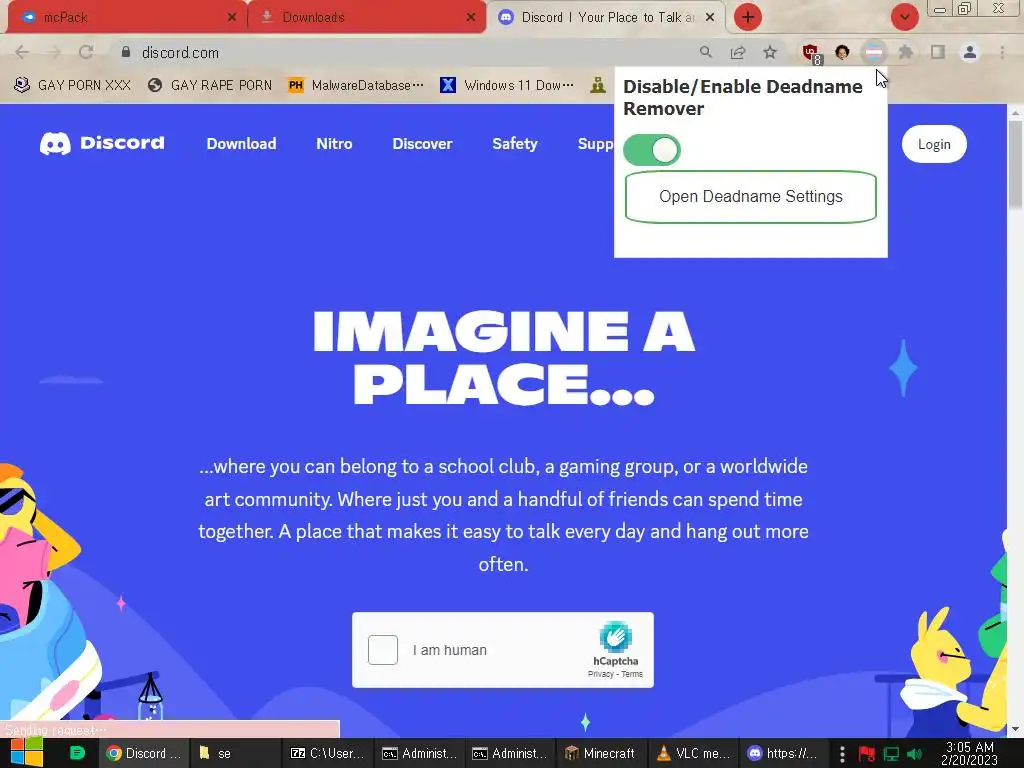Click the Discord Login button

[934, 144]
